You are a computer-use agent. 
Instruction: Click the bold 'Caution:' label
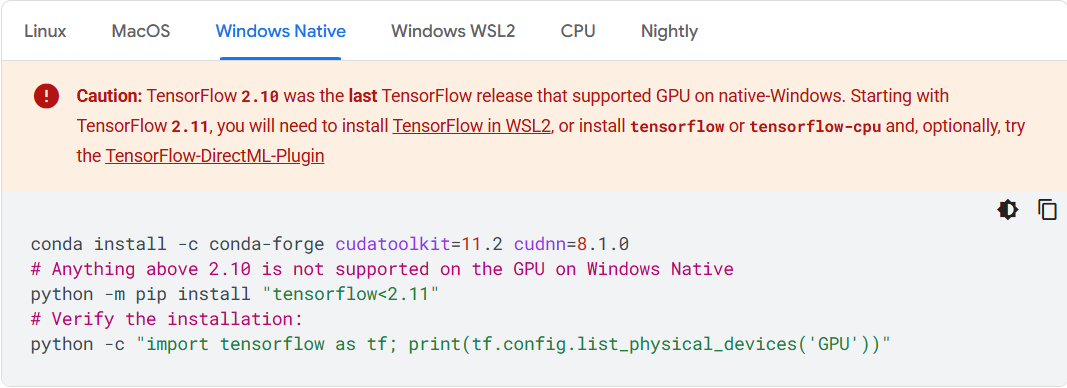click(110, 97)
